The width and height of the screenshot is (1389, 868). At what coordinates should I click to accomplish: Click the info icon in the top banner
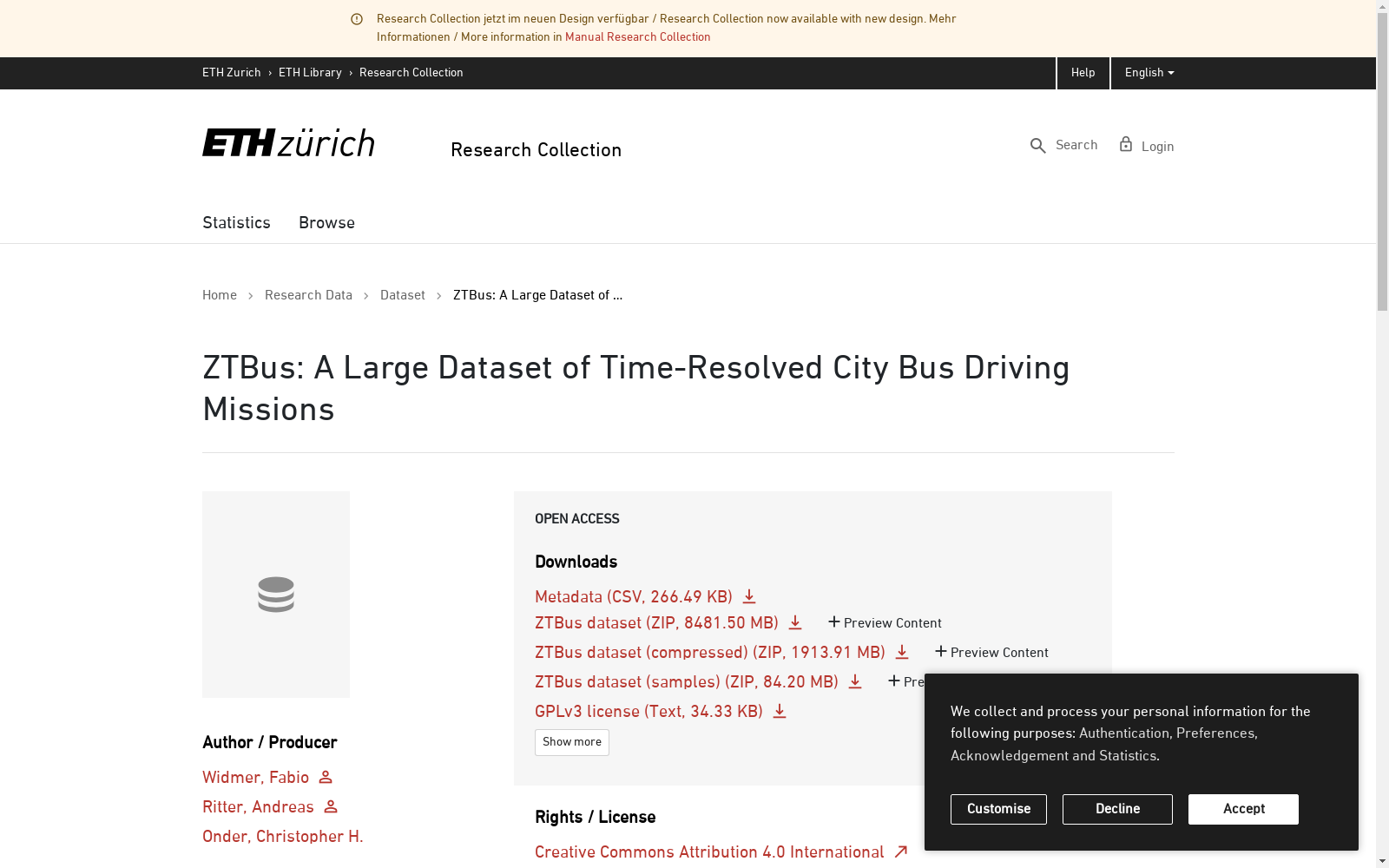click(357, 19)
